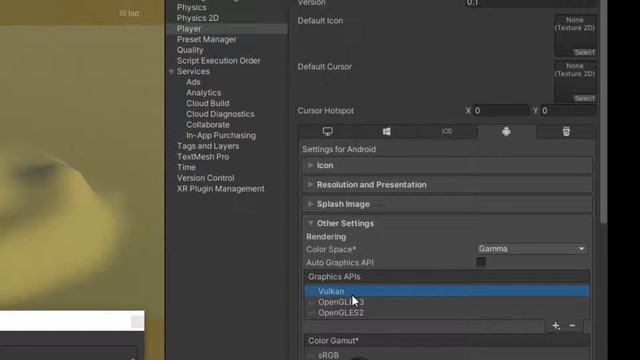Open Physics settings category
The width and height of the screenshot is (640, 360).
191,7
